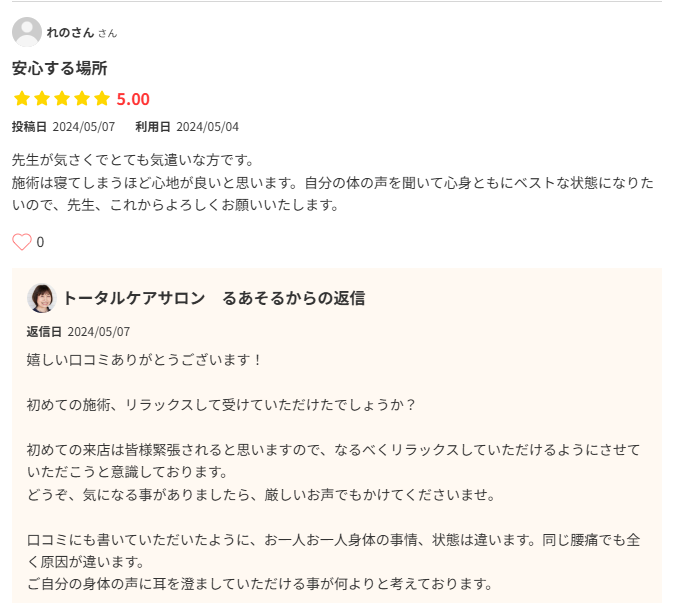
Task: Click the 利用日 2024/05/04 usage date
Action: [x=187, y=127]
